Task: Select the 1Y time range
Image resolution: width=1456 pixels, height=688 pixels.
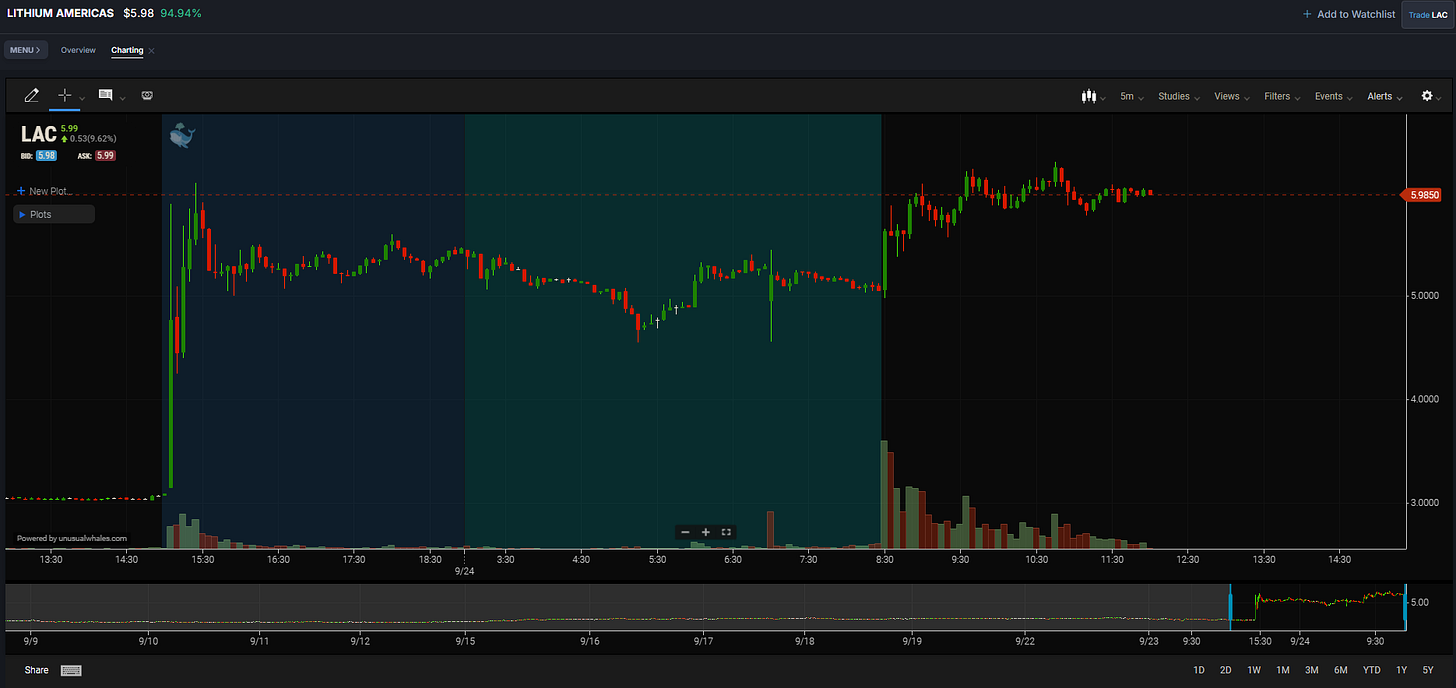Action: 1402,670
